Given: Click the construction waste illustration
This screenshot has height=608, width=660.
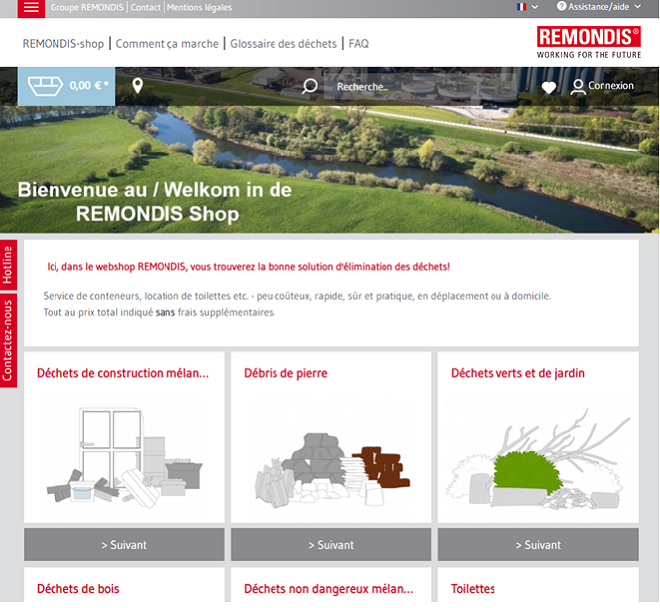Looking at the screenshot, I should pyautogui.click(x=125, y=457).
